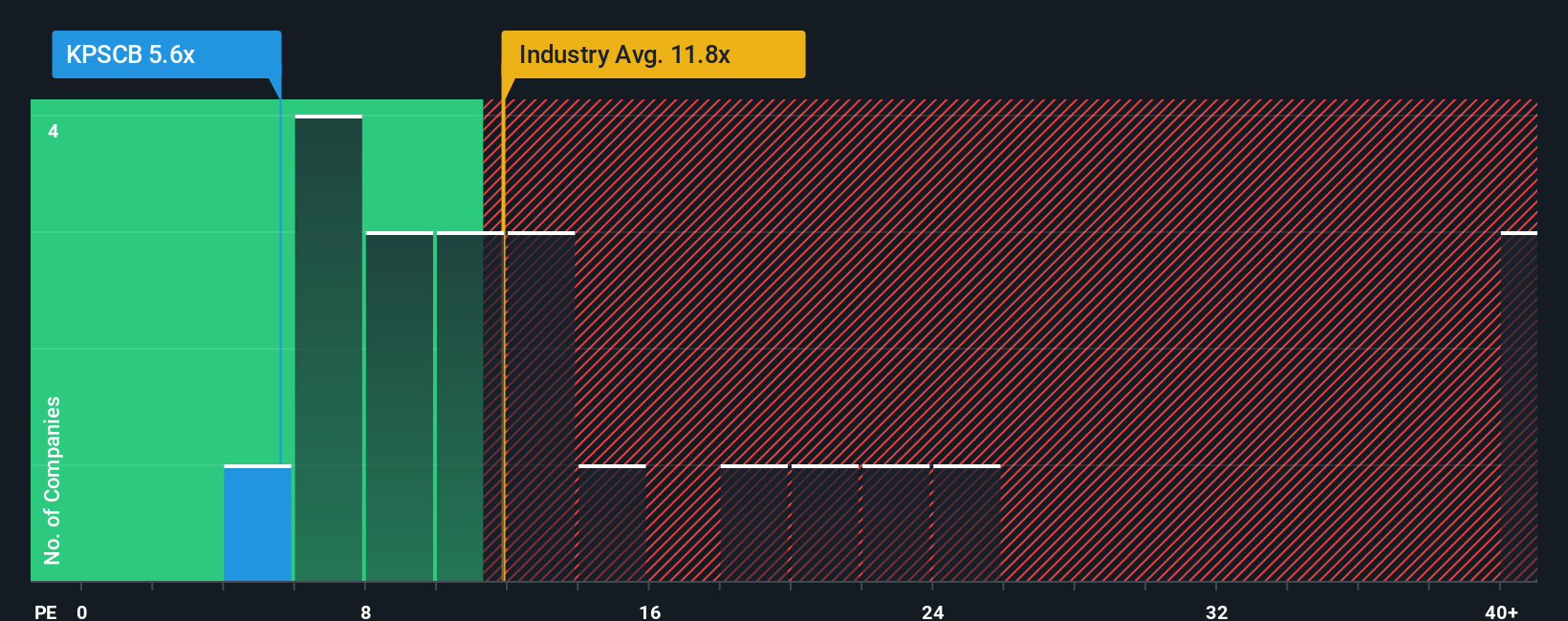The width and height of the screenshot is (1568, 621).
Task: Click the short bar starting at PE 24
Action: (967, 524)
